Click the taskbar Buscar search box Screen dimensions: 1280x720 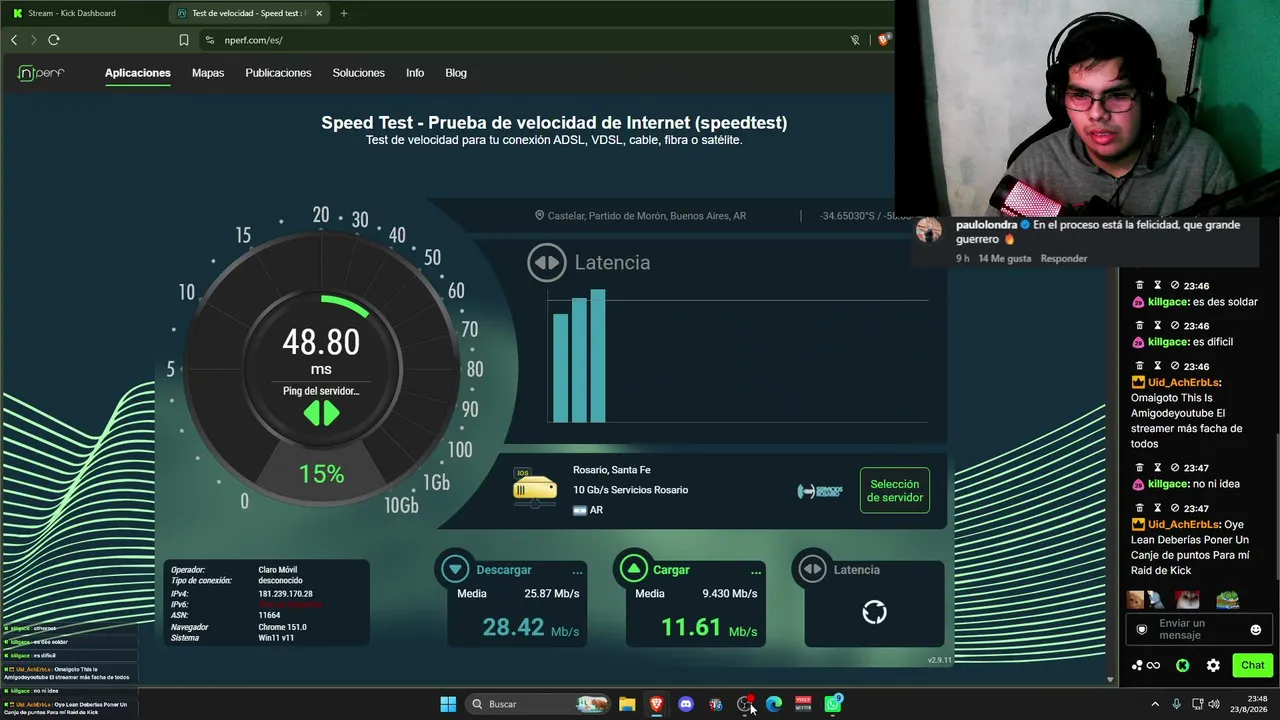540,704
